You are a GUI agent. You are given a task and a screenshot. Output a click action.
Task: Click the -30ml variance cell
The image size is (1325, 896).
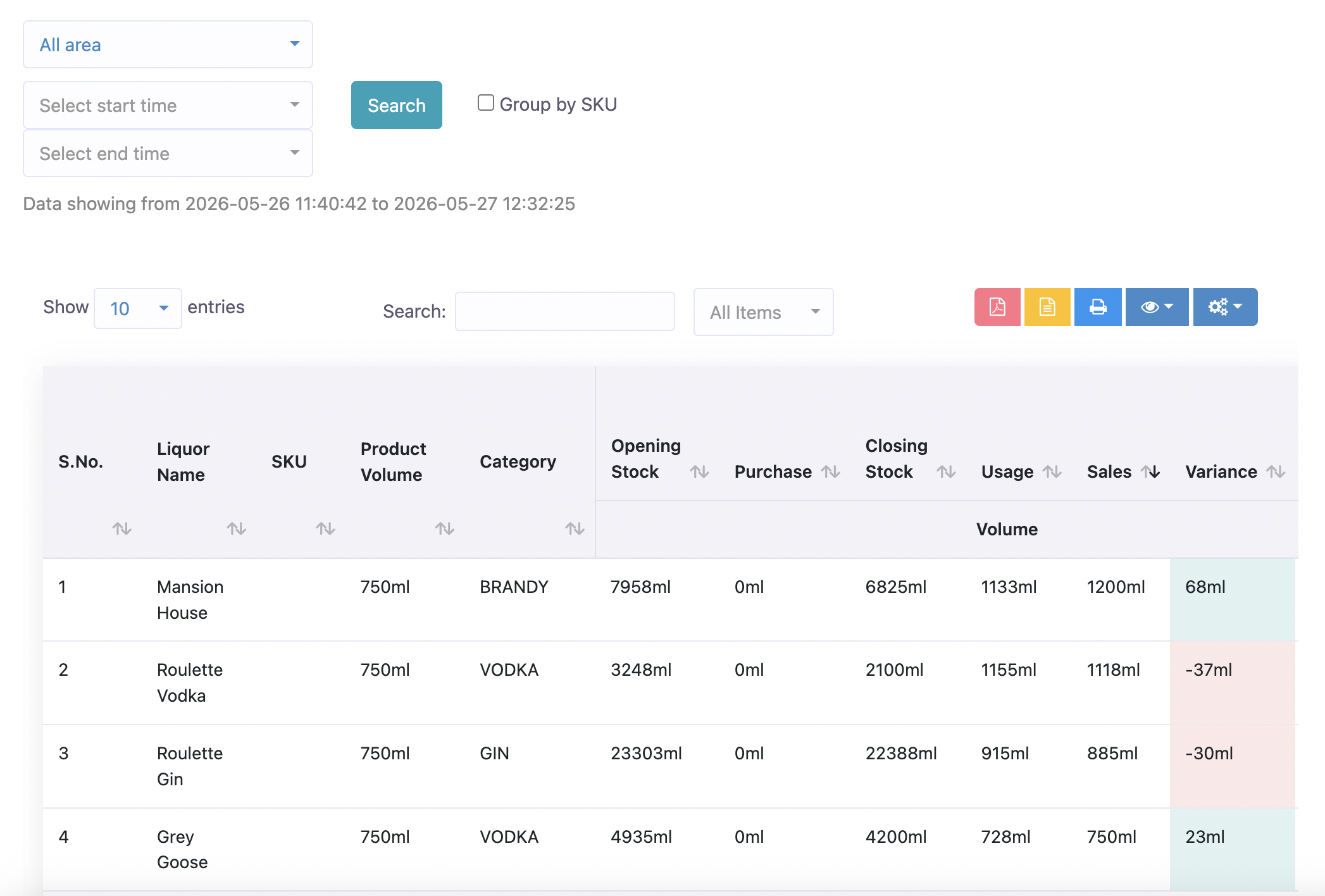(x=1233, y=766)
